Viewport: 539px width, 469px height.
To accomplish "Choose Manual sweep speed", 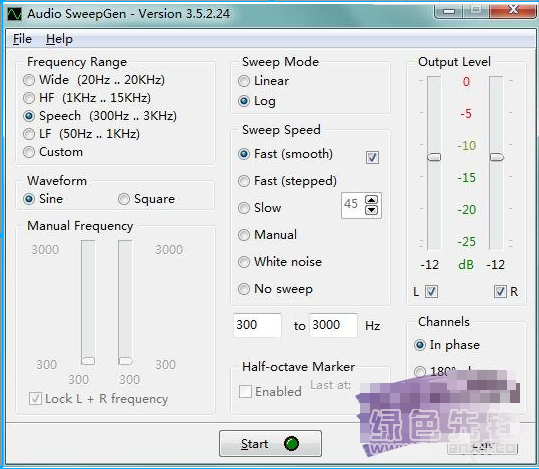I will point(267,235).
